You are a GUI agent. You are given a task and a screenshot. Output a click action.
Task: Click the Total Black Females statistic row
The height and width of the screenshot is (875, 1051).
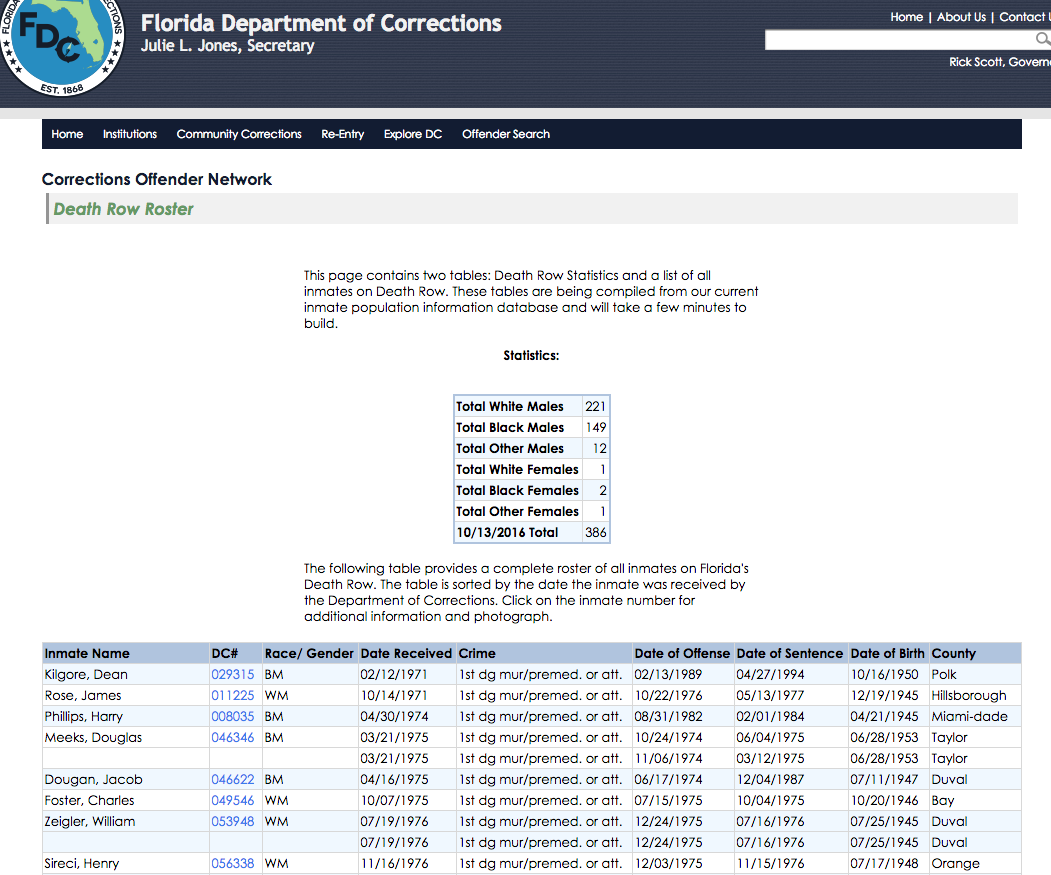coord(532,490)
